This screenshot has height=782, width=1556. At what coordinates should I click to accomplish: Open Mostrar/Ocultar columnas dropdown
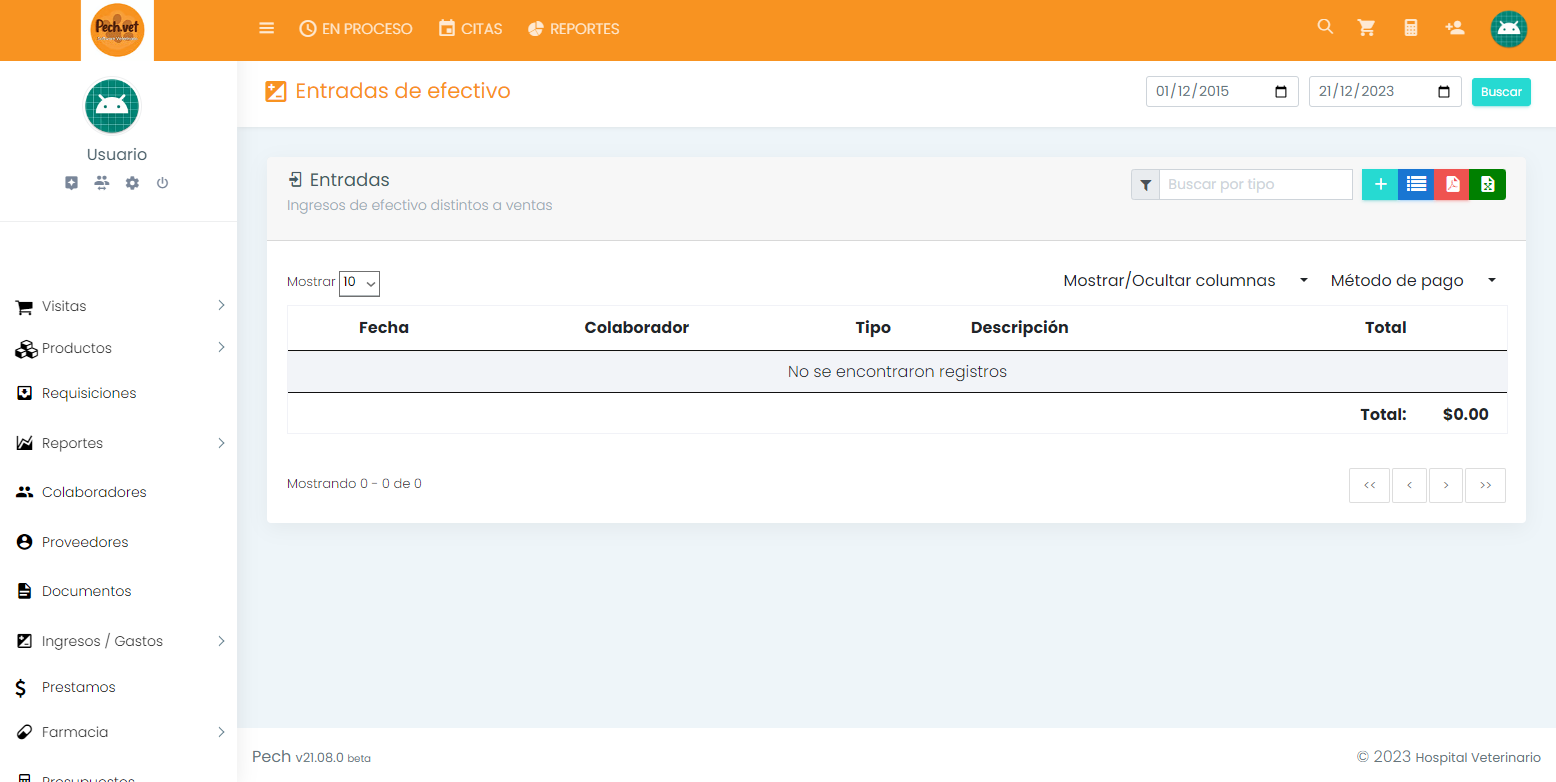[1185, 281]
